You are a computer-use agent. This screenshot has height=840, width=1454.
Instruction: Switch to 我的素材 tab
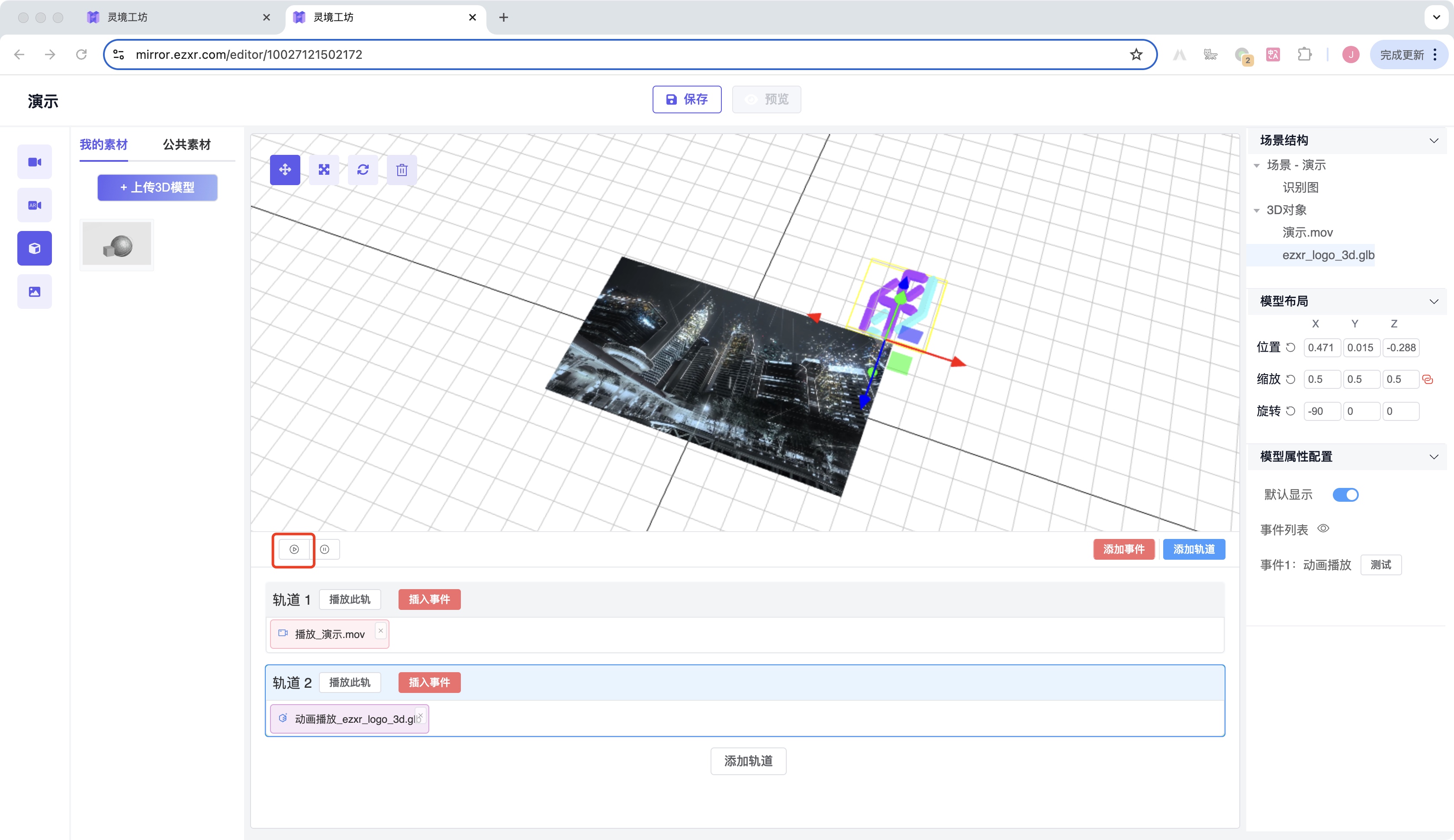(104, 144)
